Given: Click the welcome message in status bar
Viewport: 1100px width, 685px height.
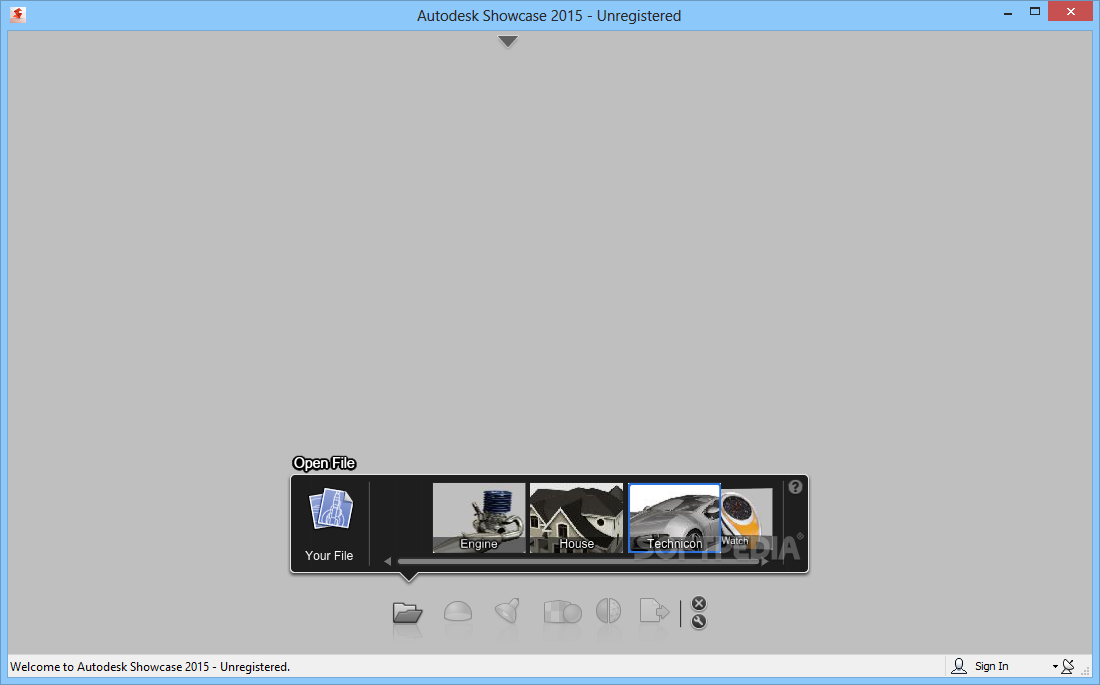Looking at the screenshot, I should (150, 667).
